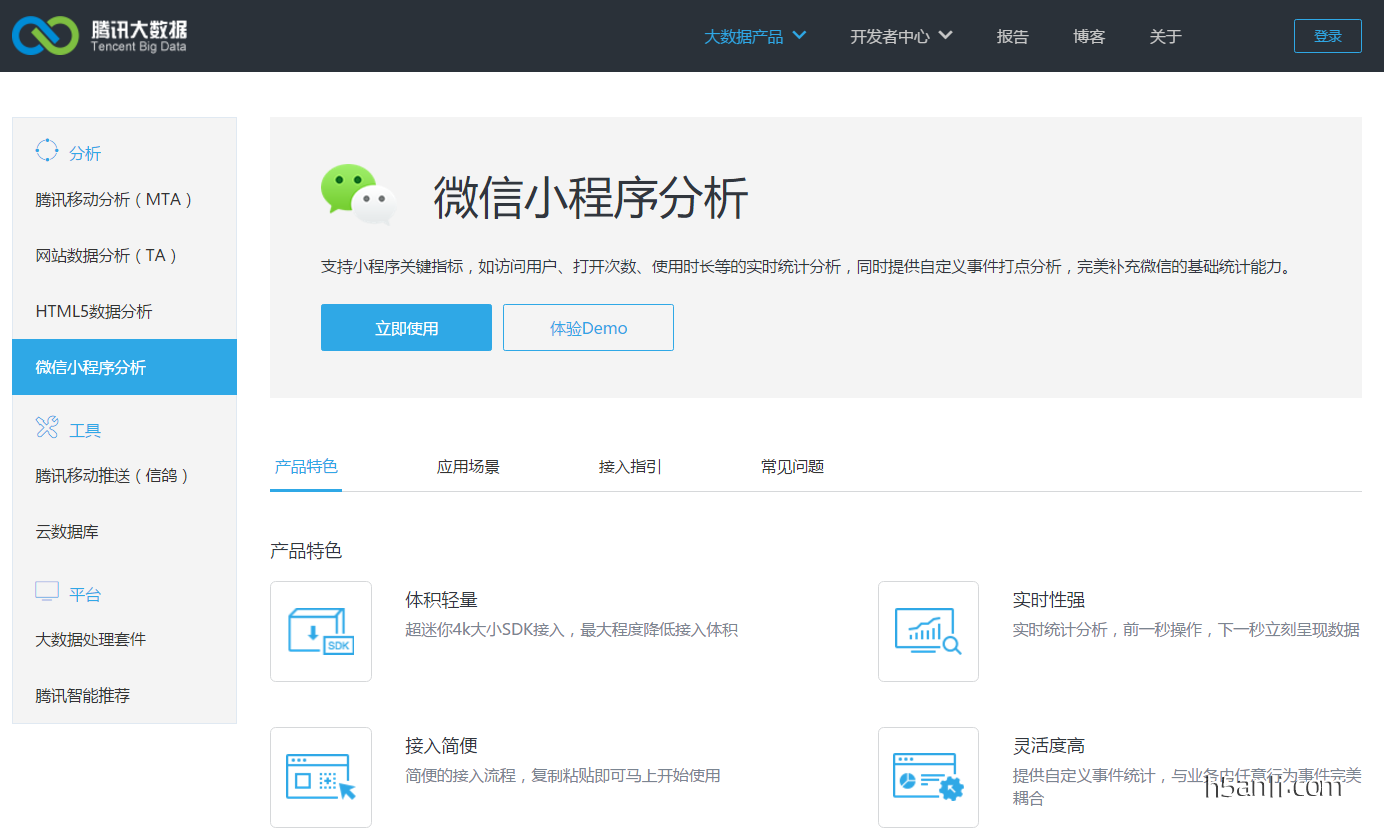
Task: Click the SDK box icon for 体积轻量
Action: [x=321, y=631]
